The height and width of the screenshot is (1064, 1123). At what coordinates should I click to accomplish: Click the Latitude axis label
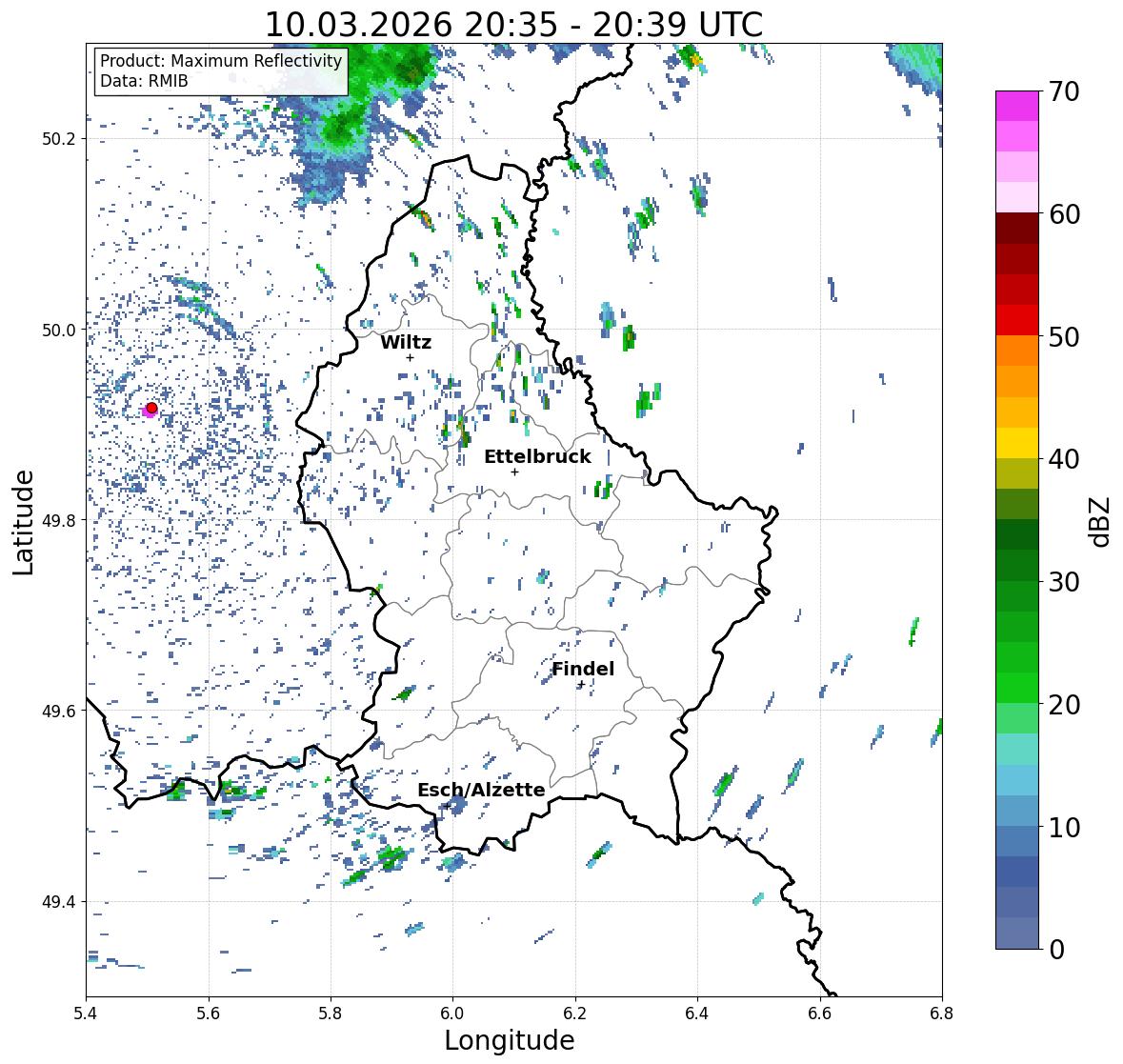(23, 522)
